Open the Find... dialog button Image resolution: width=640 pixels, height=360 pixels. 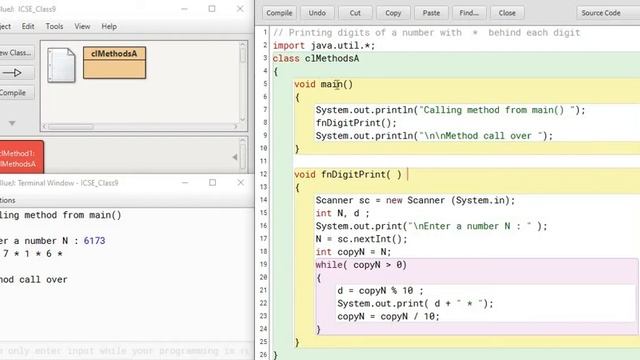[x=469, y=13]
